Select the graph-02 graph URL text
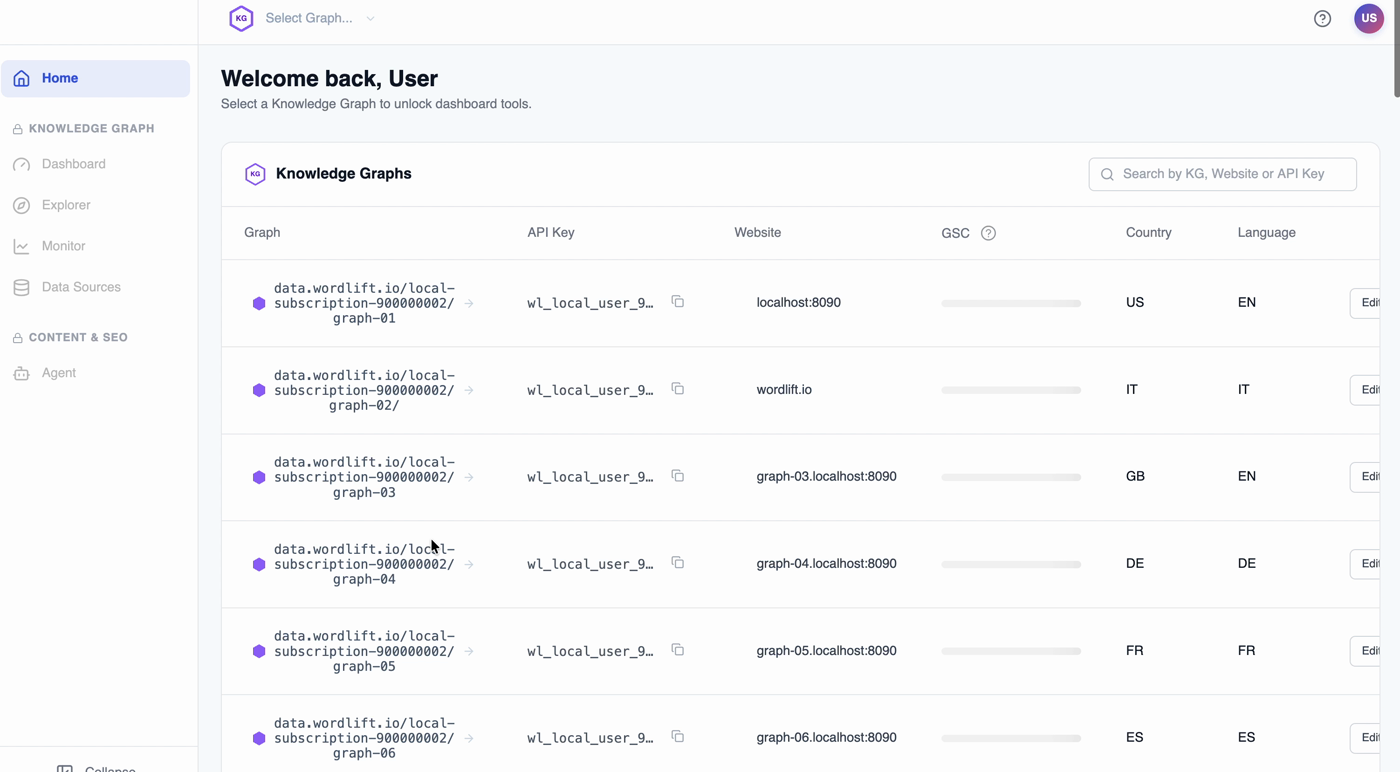 click(364, 390)
